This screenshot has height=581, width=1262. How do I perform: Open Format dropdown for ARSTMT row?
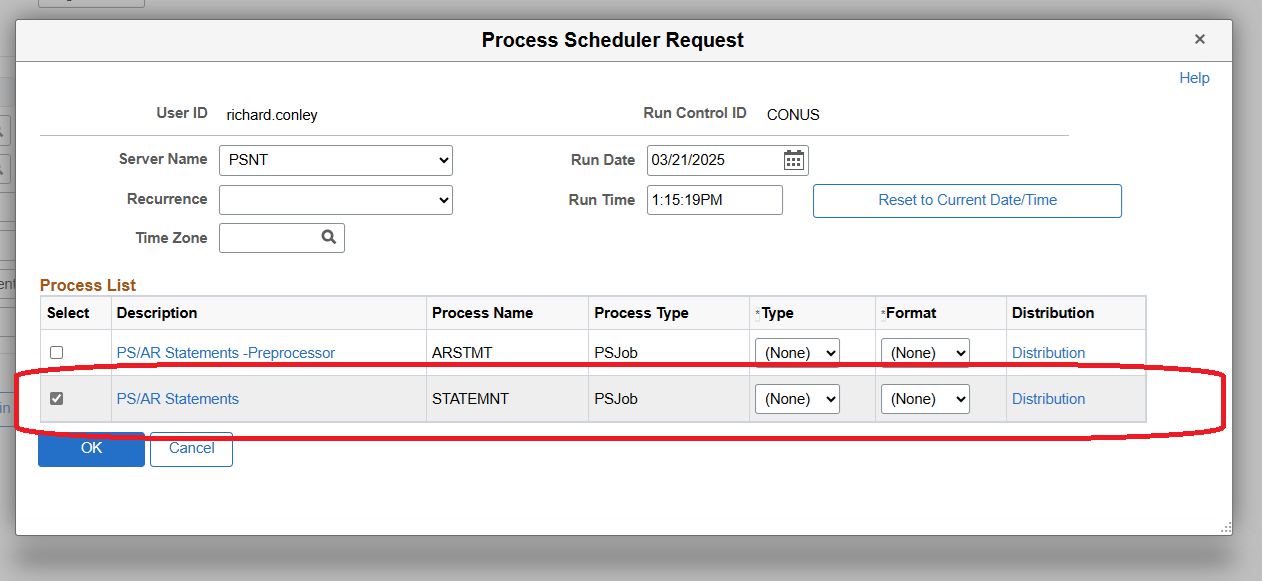[925, 353]
